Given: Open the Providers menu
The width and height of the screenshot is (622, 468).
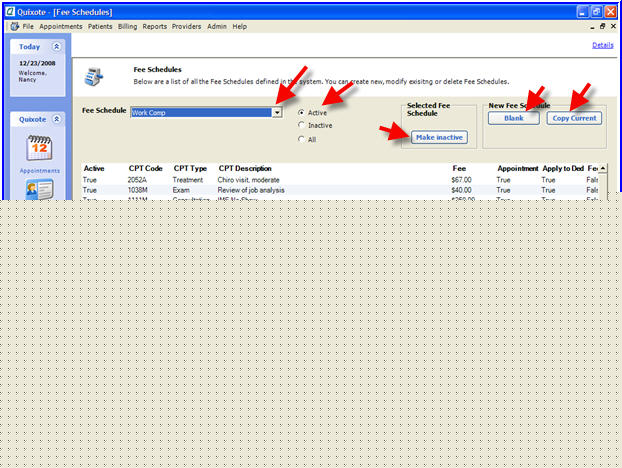Looking at the screenshot, I should pos(186,27).
